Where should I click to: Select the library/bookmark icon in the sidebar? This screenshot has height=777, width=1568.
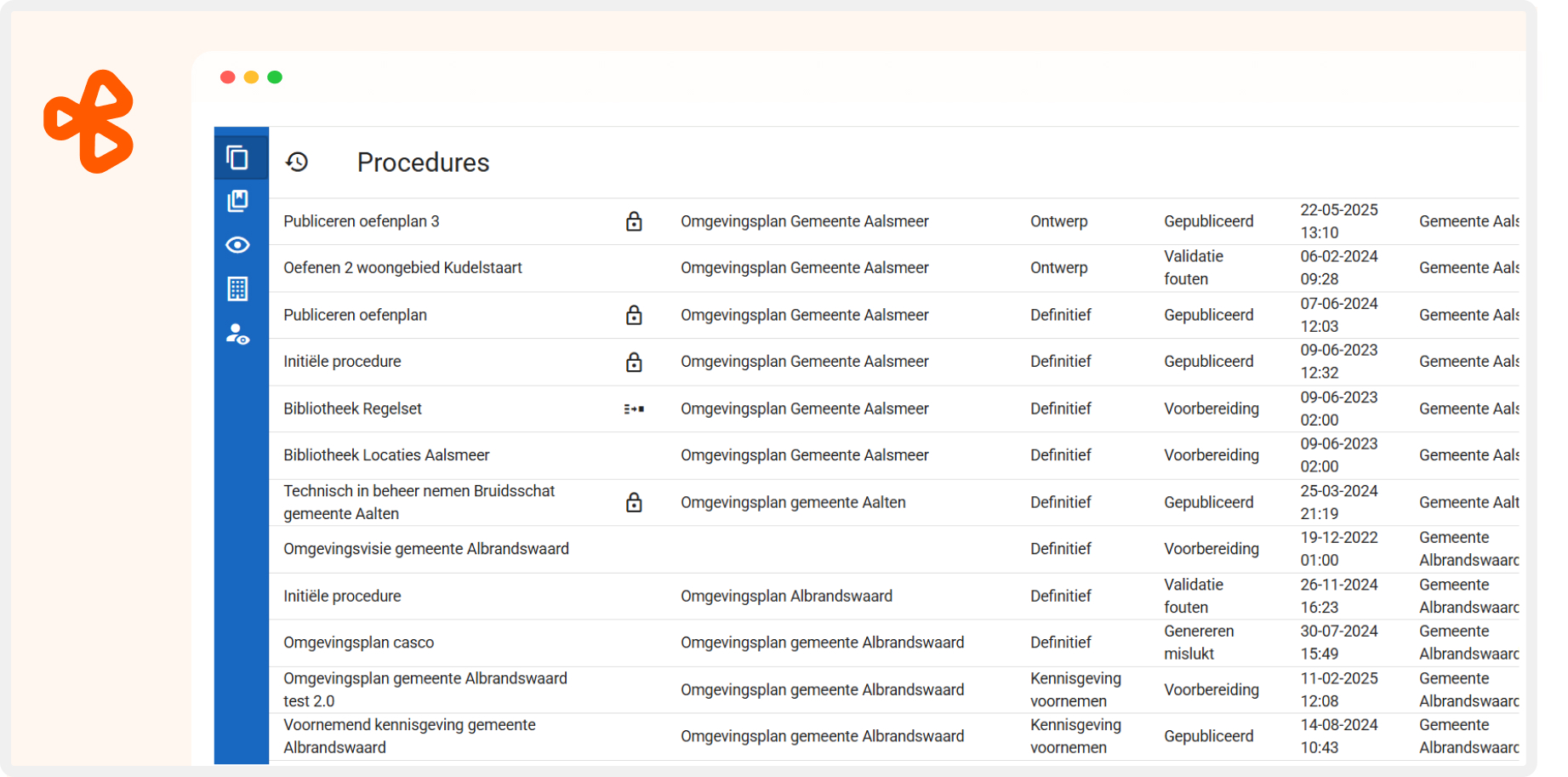click(x=239, y=200)
